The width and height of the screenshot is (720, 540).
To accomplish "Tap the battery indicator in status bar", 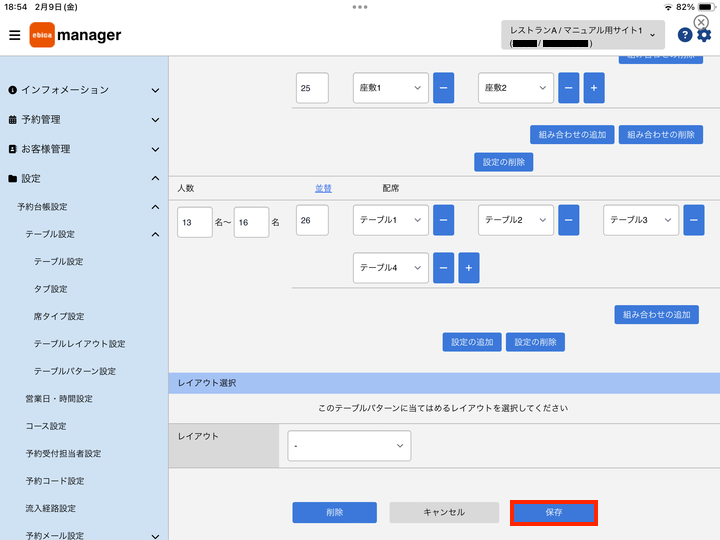I will 706,7.
